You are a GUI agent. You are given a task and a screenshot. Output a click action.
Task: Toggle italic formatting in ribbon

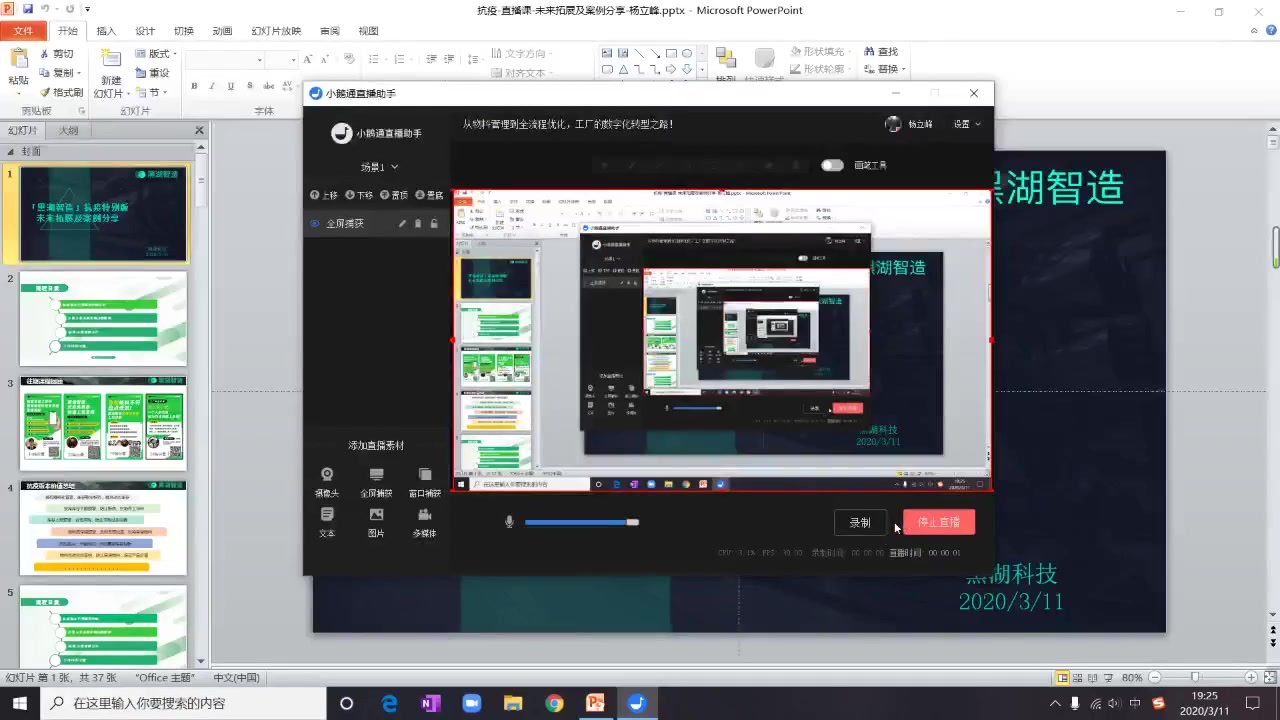click(x=213, y=87)
